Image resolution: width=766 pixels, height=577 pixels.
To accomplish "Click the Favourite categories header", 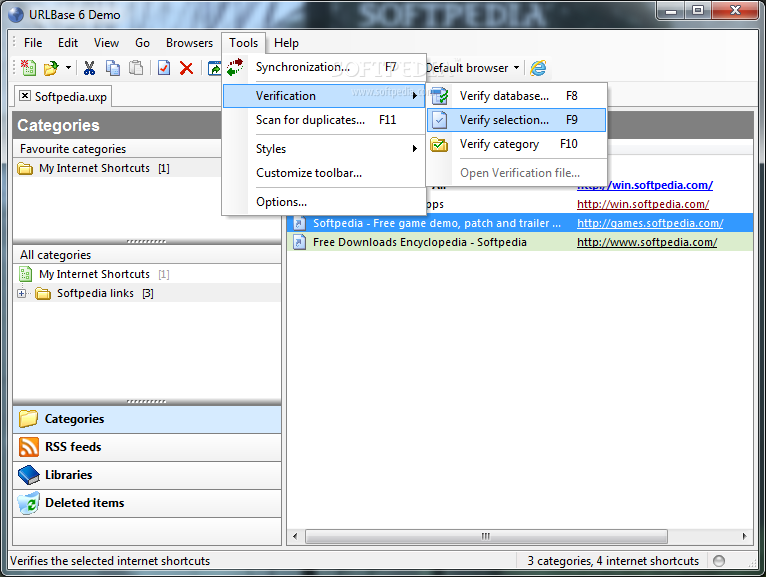I will (117, 149).
